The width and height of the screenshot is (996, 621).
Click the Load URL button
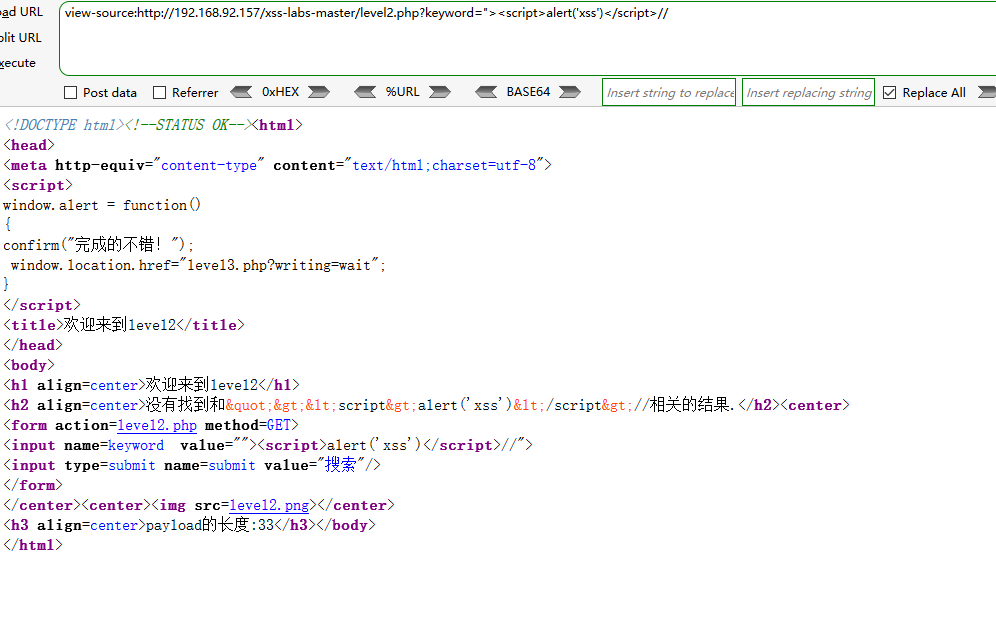pos(22,12)
